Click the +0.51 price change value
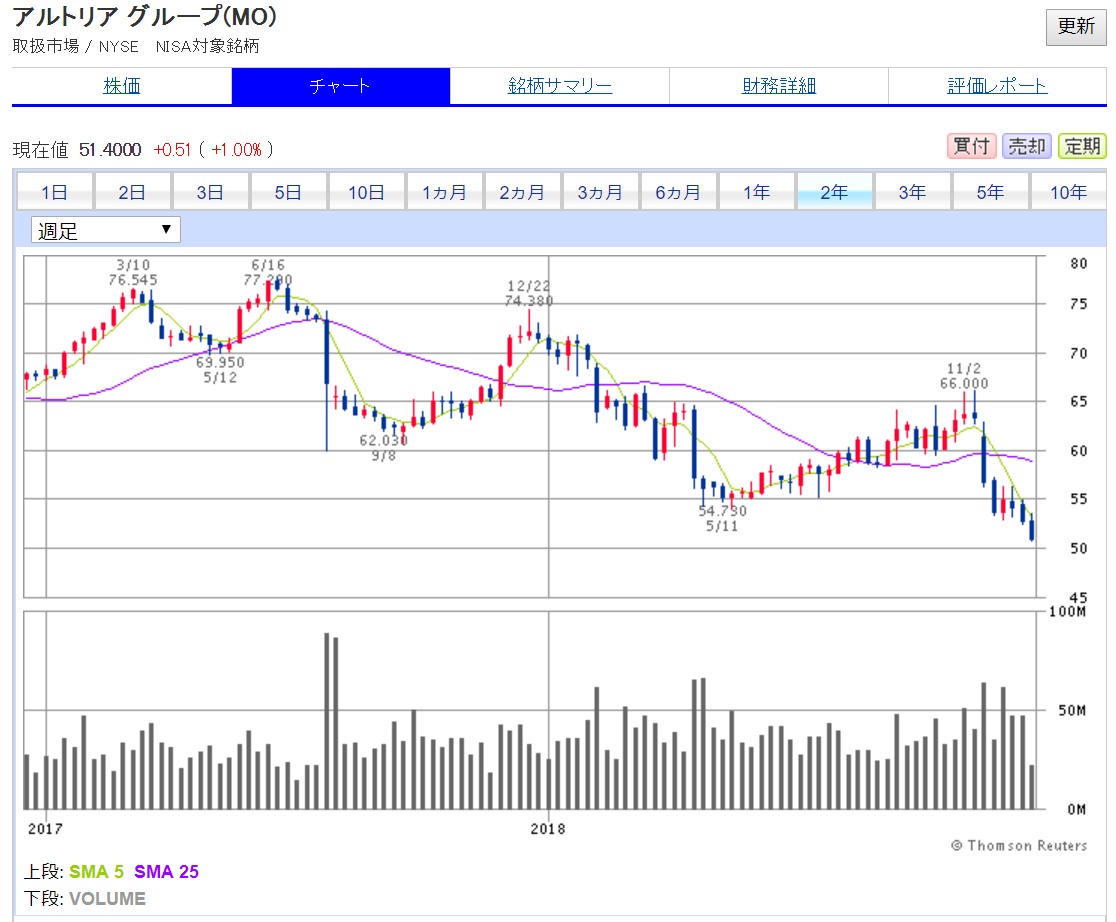This screenshot has height=922, width=1116. (172, 150)
